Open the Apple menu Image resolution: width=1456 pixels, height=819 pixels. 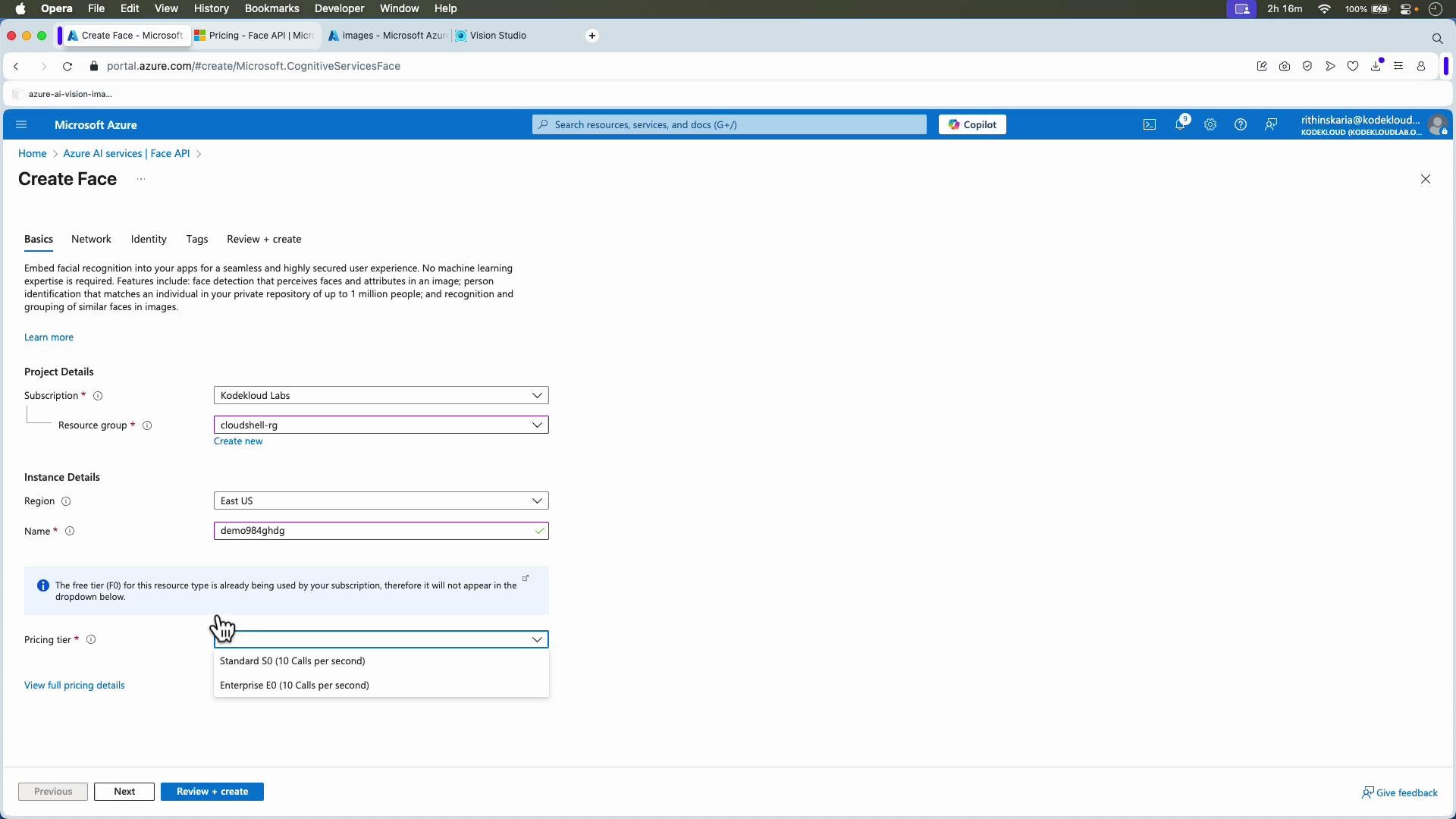(x=20, y=9)
